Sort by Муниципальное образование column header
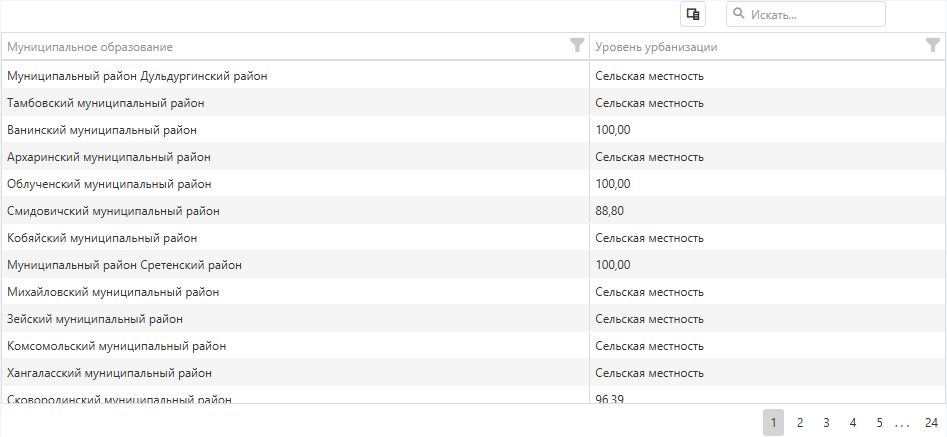 pyautogui.click(x=90, y=47)
